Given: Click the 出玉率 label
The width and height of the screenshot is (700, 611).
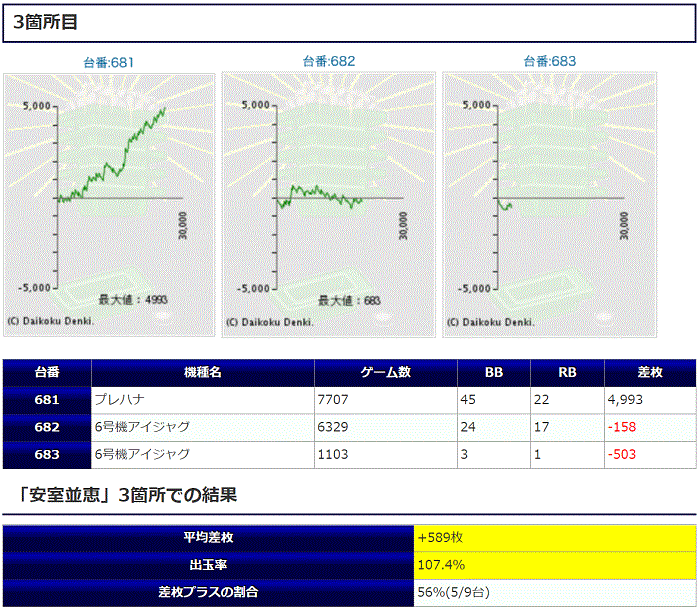Looking at the screenshot, I should tap(208, 565).
